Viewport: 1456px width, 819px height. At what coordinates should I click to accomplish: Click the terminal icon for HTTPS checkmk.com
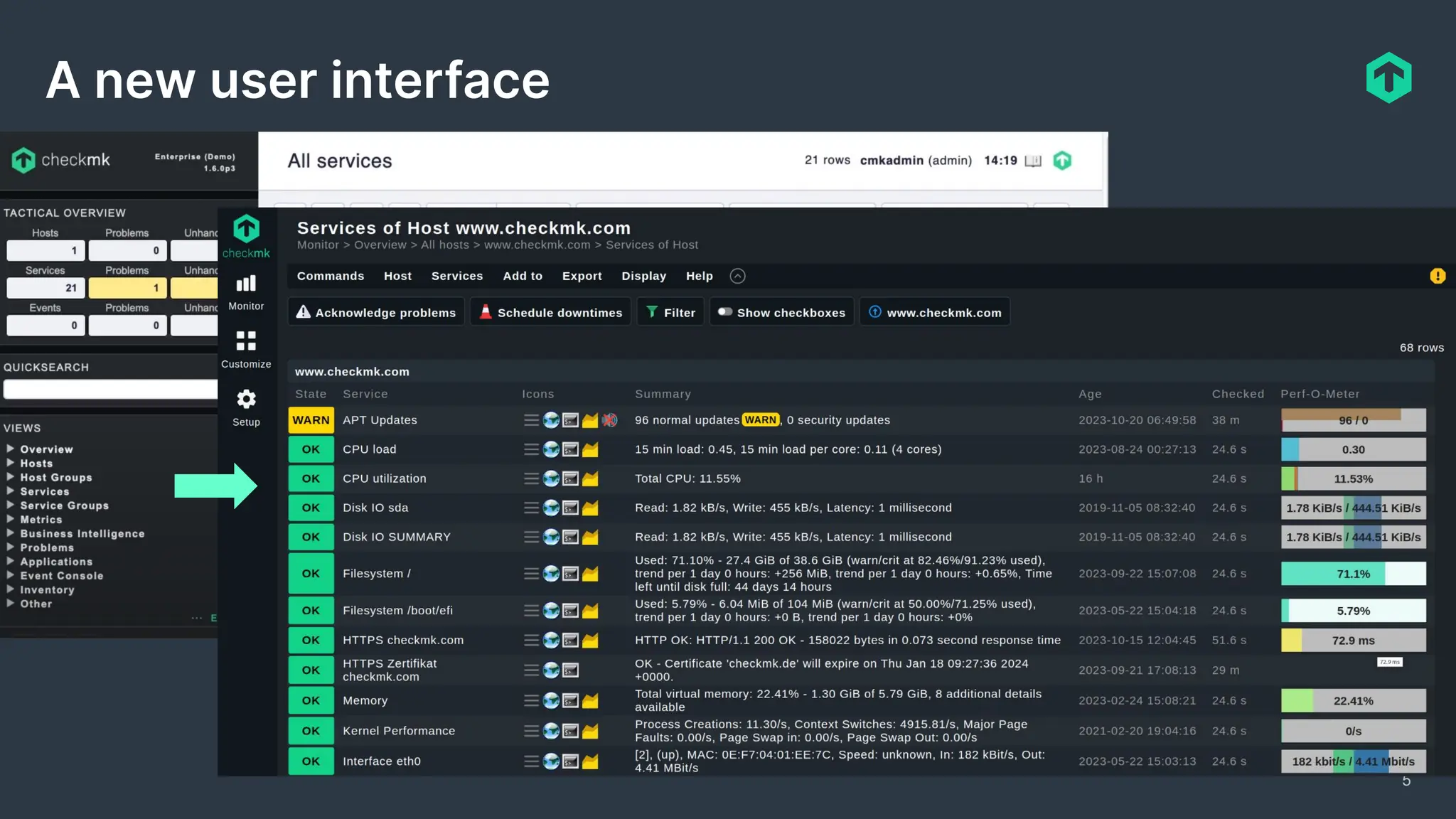(x=570, y=641)
